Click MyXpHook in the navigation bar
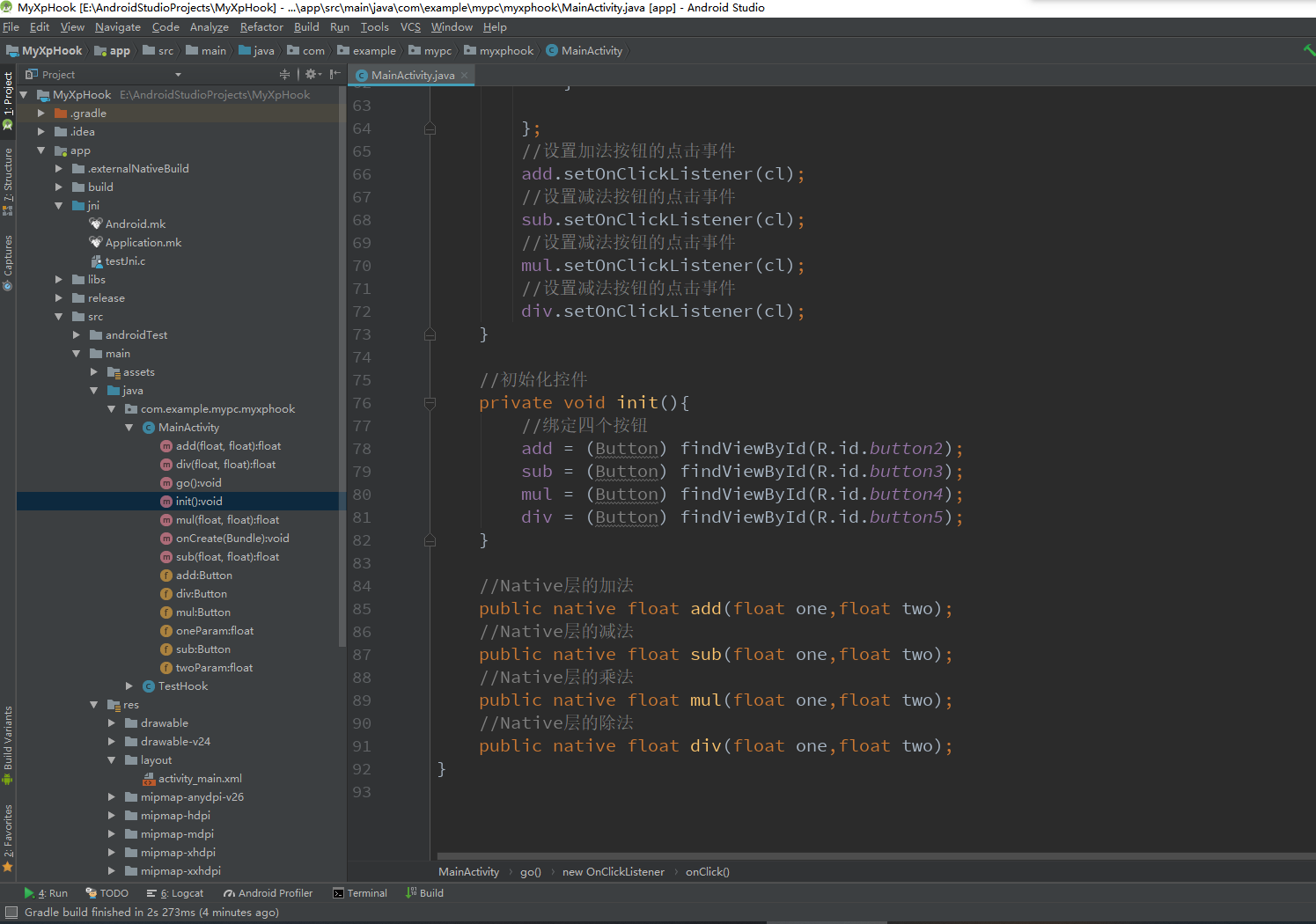This screenshot has height=924, width=1316. (x=44, y=51)
